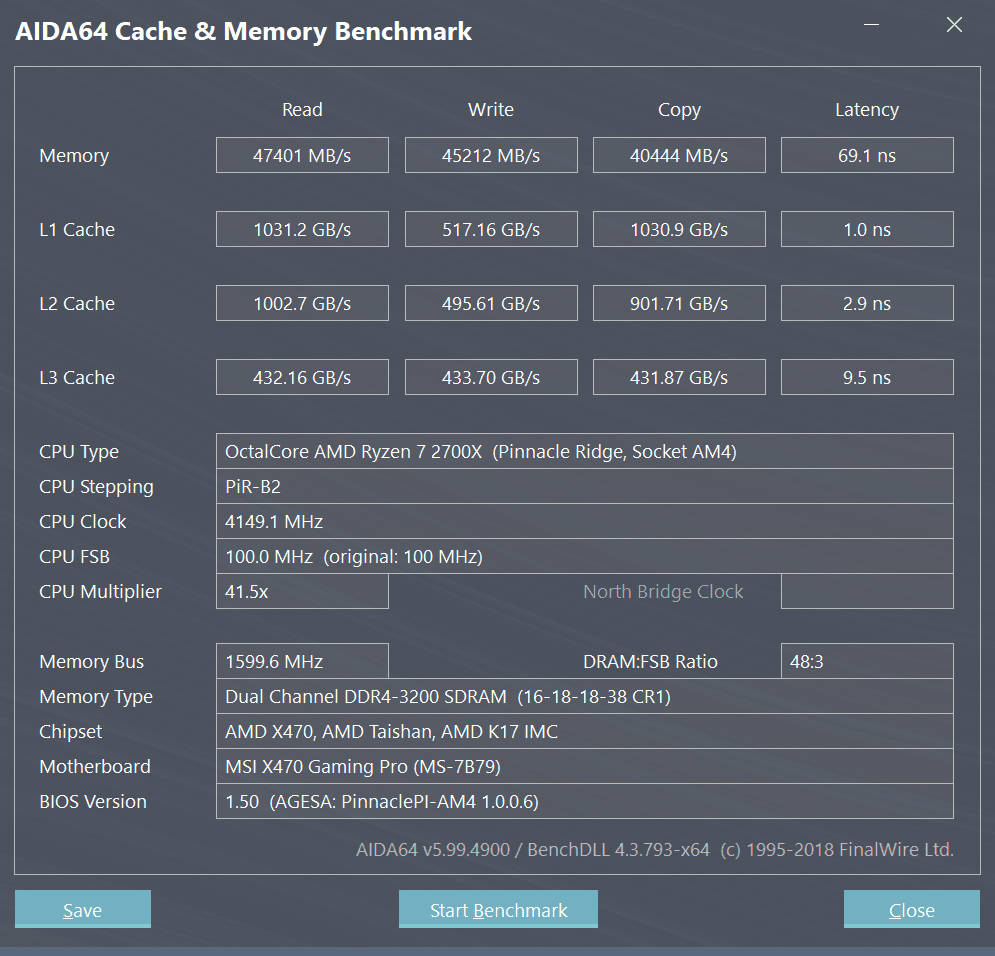Viewport: 995px width, 956px height.
Task: Click the Memory Type details field
Action: click(x=584, y=697)
